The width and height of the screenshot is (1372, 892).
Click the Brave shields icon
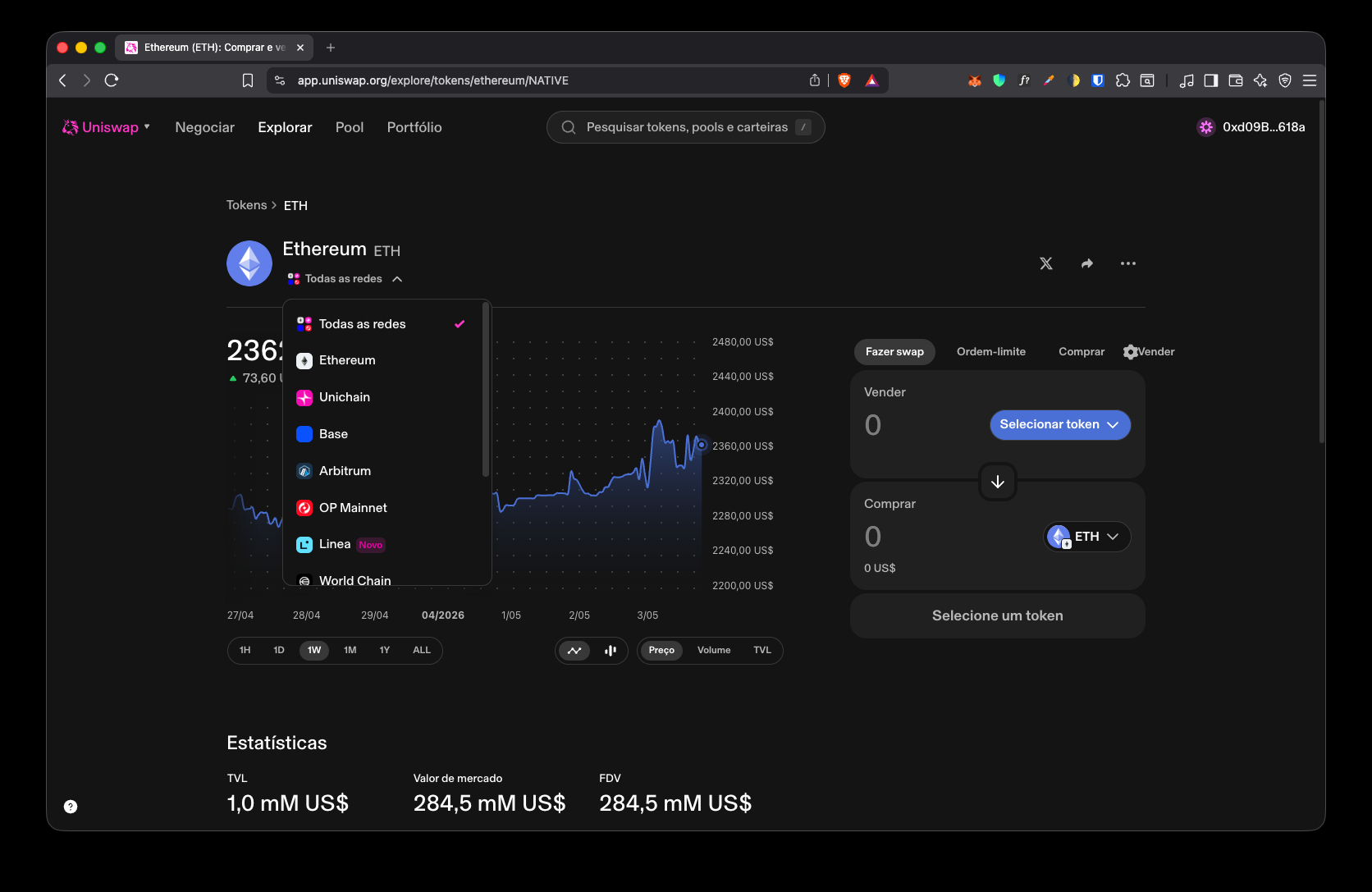pos(844,80)
